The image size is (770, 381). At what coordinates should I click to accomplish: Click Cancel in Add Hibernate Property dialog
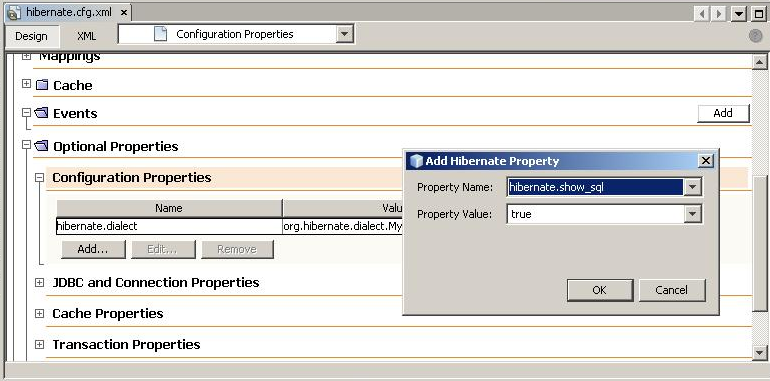click(672, 290)
